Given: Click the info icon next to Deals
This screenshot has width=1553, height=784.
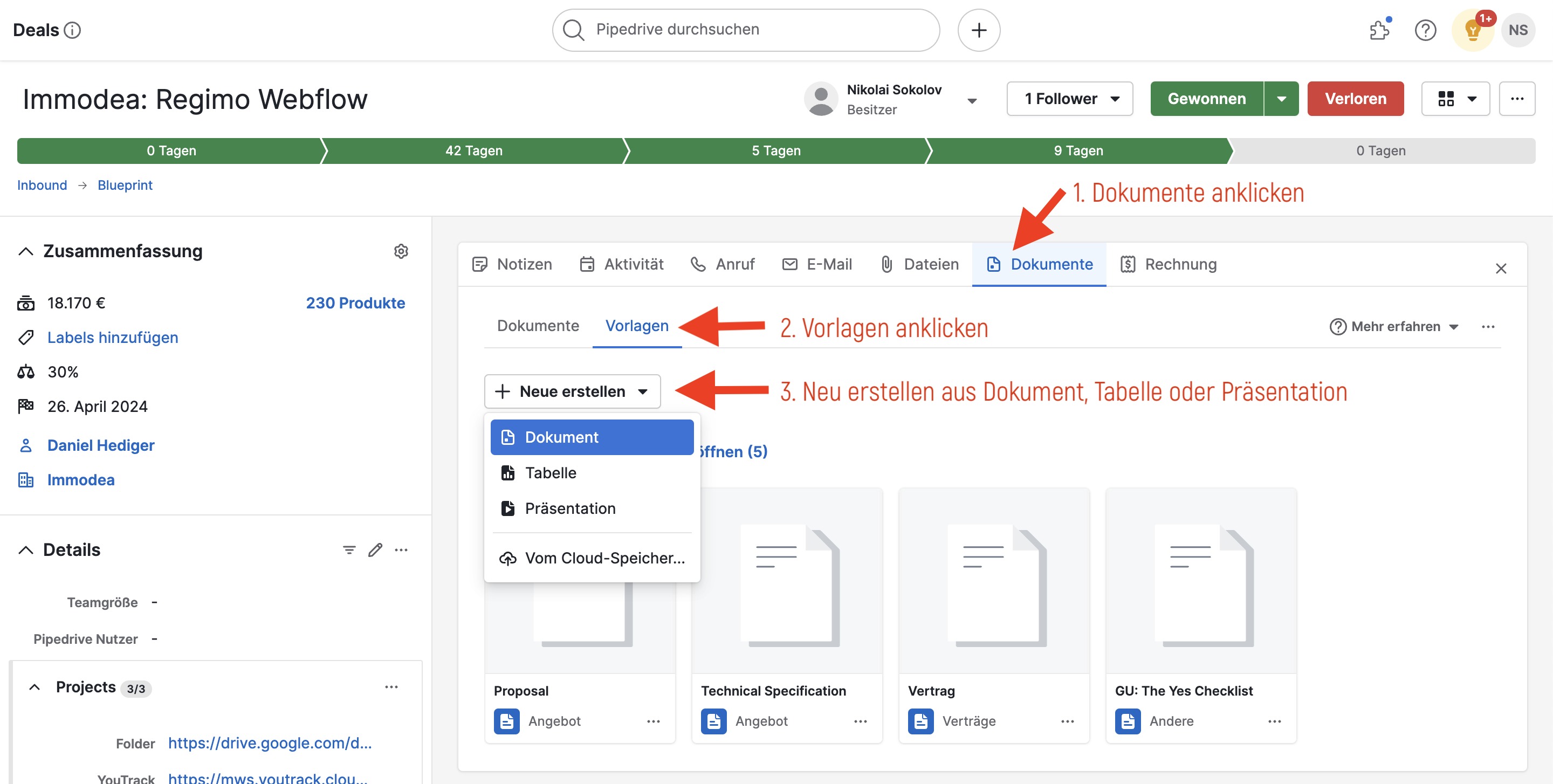Looking at the screenshot, I should pyautogui.click(x=72, y=30).
